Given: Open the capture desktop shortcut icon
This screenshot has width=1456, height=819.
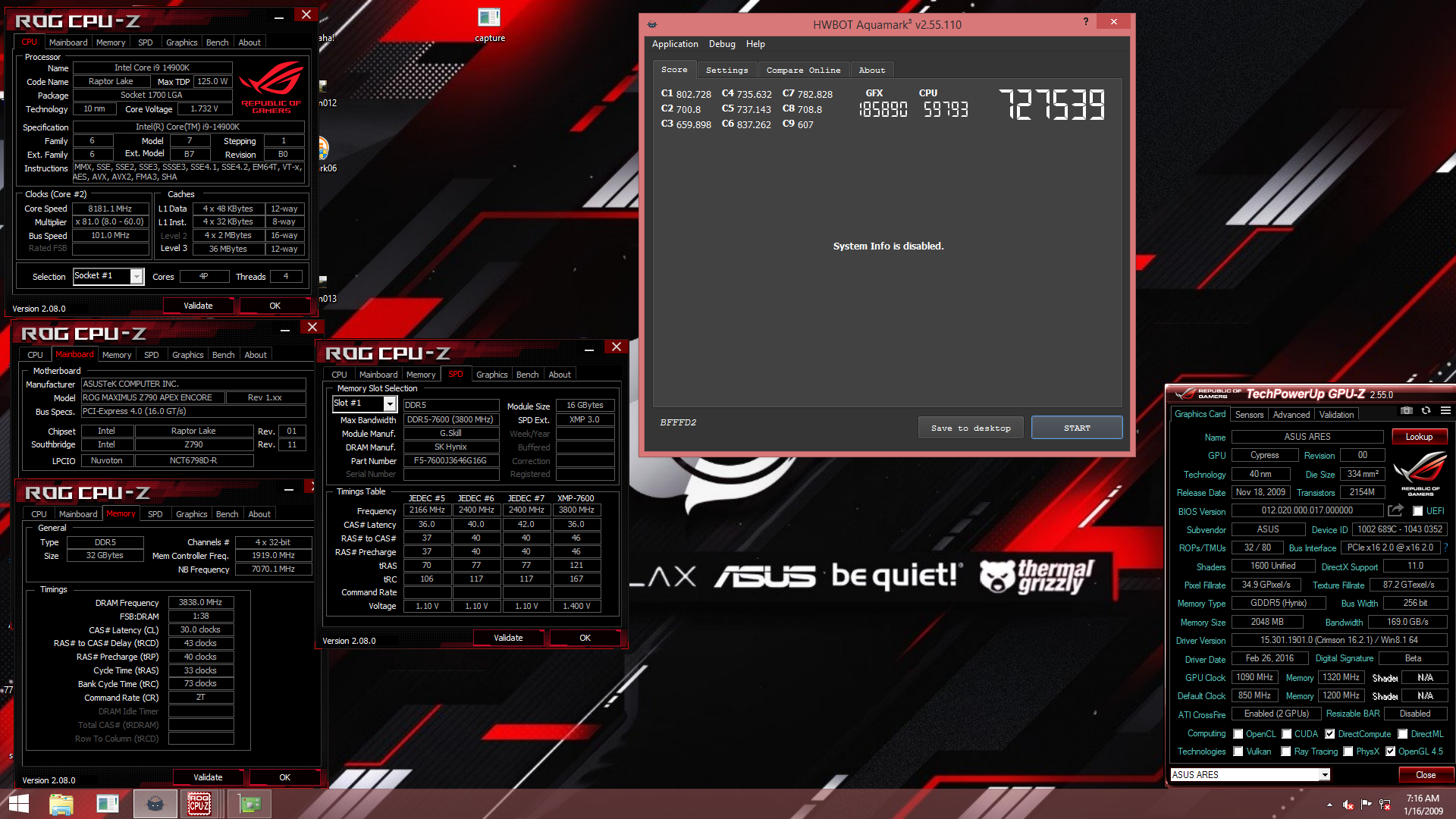Looking at the screenshot, I should pos(489,24).
